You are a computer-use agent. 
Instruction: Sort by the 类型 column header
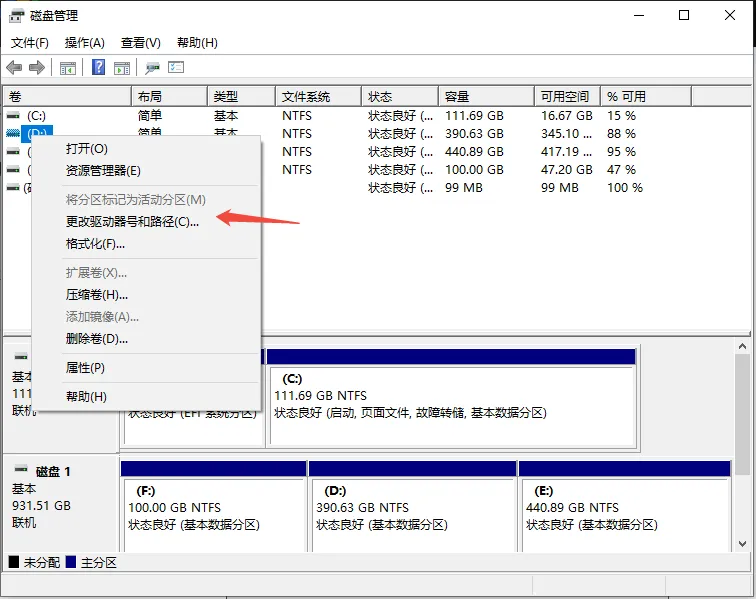[242, 96]
